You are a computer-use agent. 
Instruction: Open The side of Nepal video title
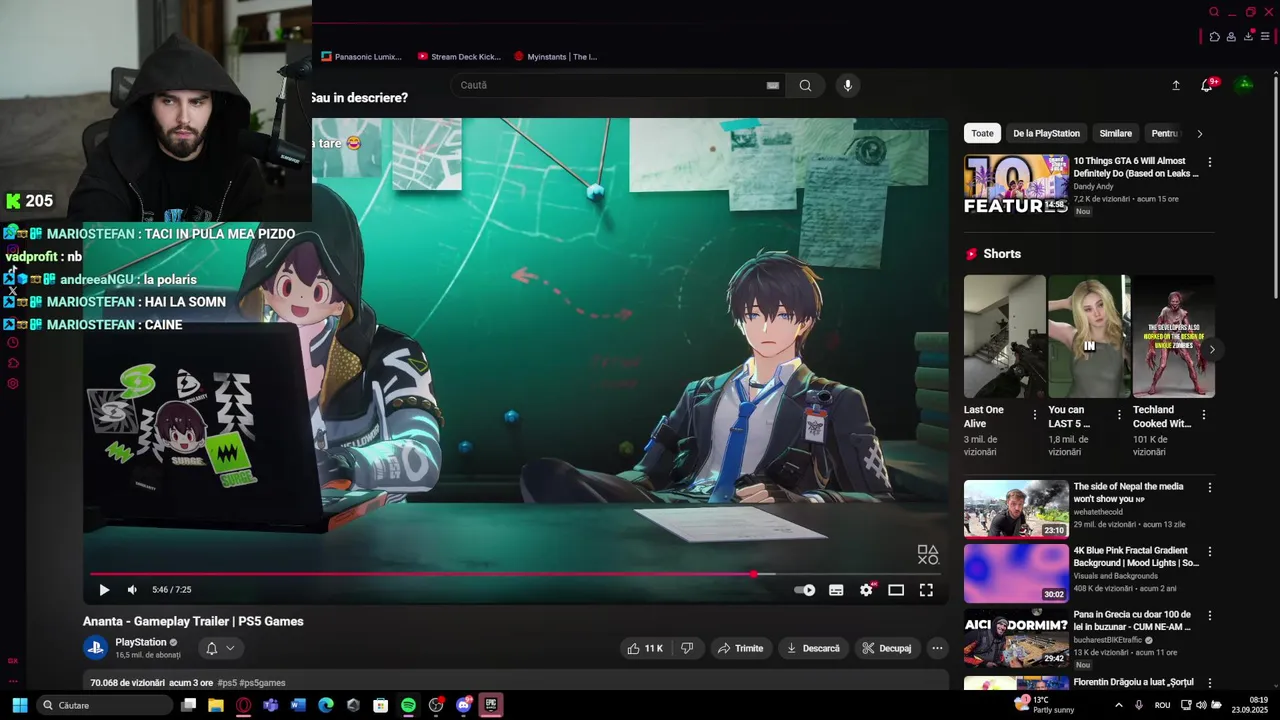[x=1128, y=492]
